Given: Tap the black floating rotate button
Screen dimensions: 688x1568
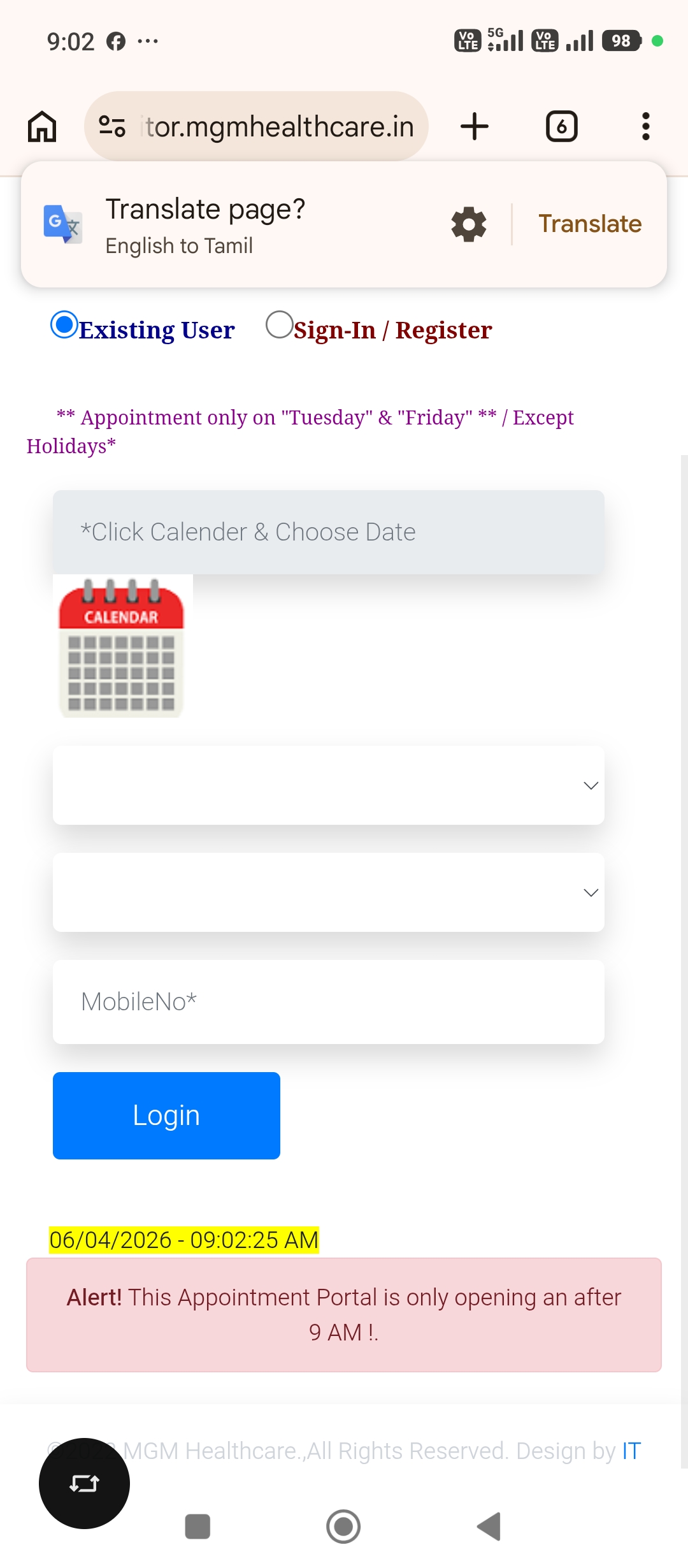Looking at the screenshot, I should point(84,1483).
